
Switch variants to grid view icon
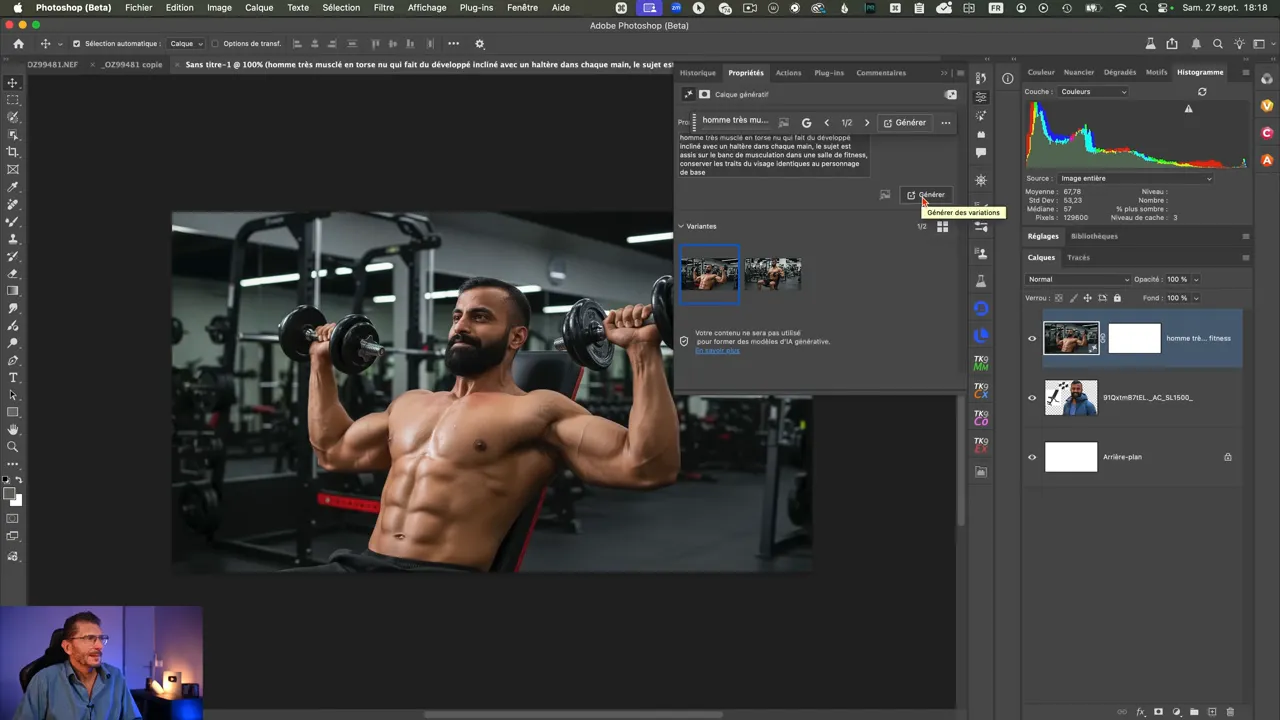[x=942, y=227]
